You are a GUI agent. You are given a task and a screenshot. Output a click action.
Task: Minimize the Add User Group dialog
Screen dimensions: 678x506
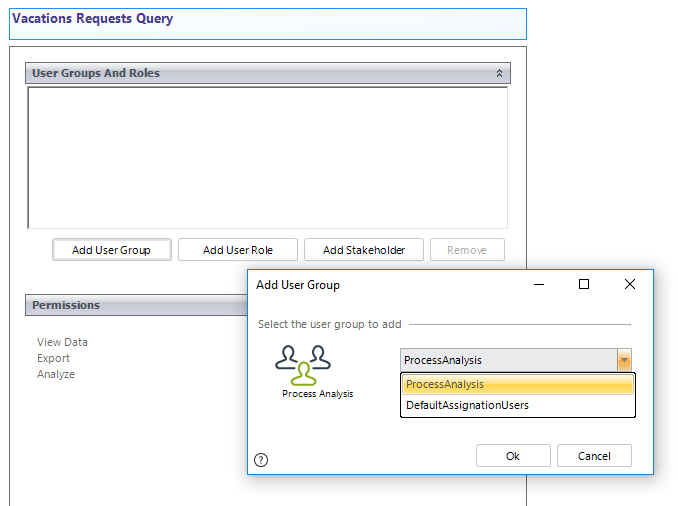[539, 284]
